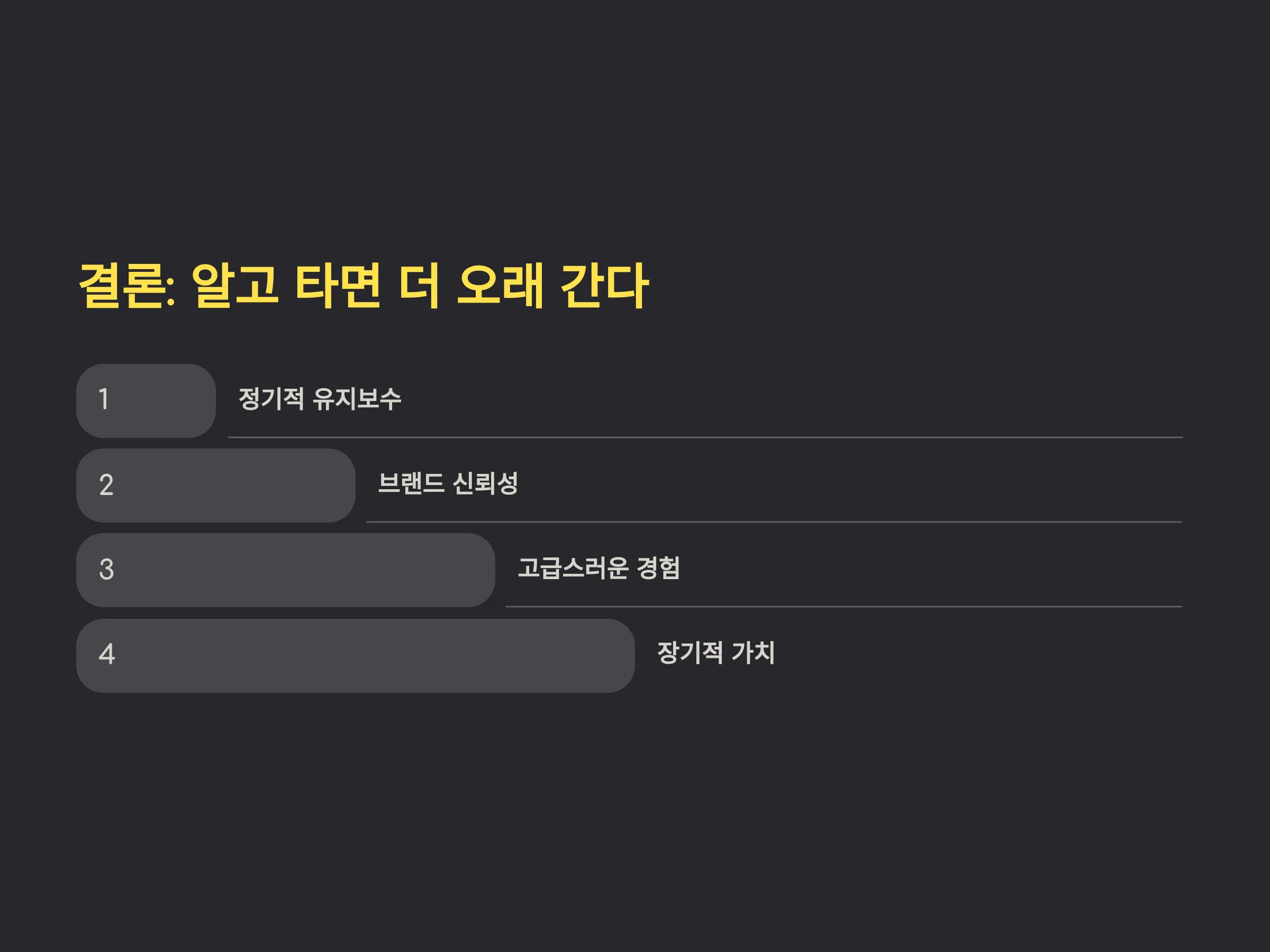Viewport: 1270px width, 952px height.
Task: Click the word 타면 in the title
Action: click(x=338, y=286)
